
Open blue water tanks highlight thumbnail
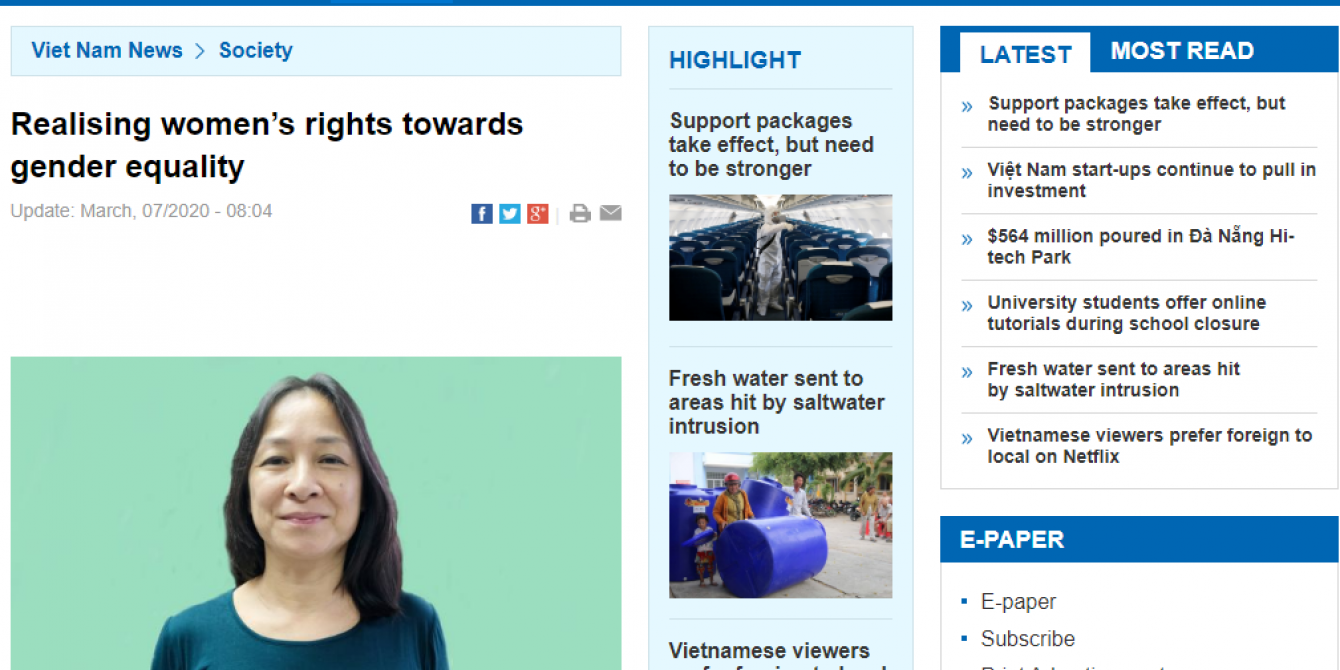tap(780, 525)
